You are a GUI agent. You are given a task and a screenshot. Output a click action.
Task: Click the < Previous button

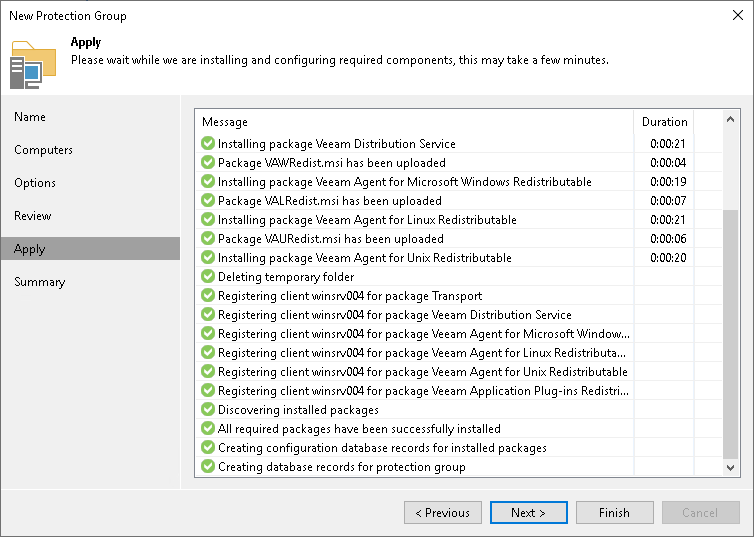443,512
